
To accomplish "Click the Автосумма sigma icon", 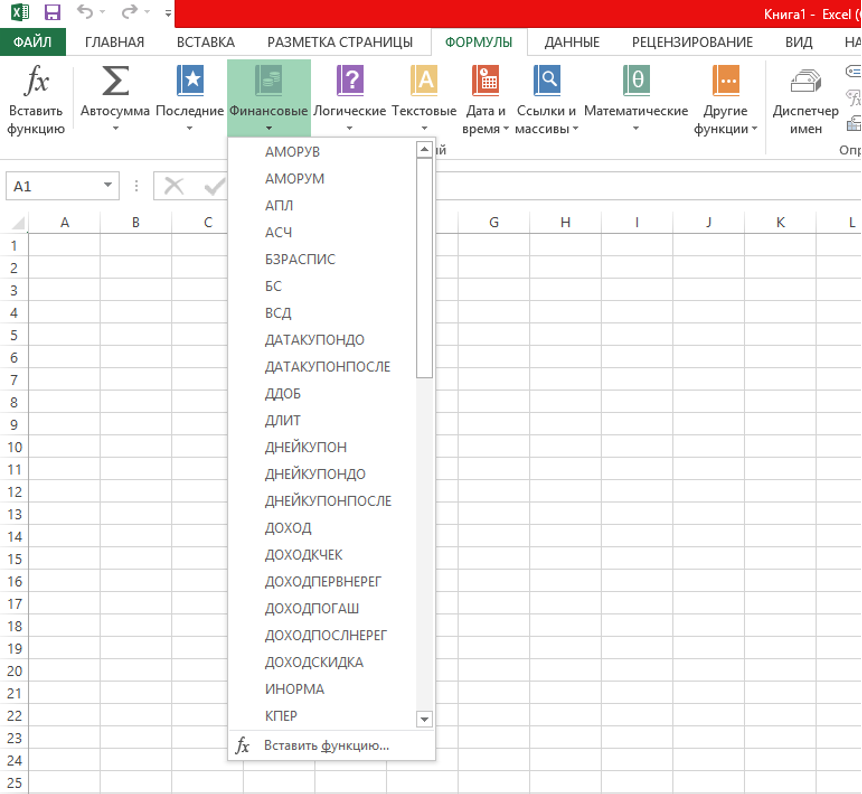I will (x=115, y=80).
